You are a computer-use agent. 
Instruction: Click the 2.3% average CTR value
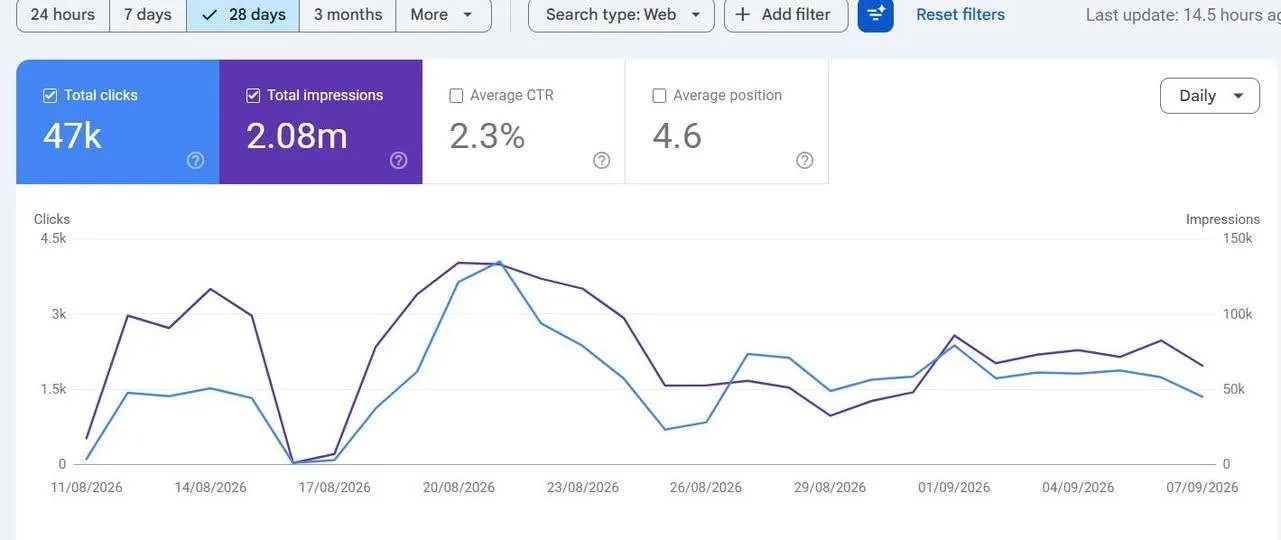pos(487,135)
